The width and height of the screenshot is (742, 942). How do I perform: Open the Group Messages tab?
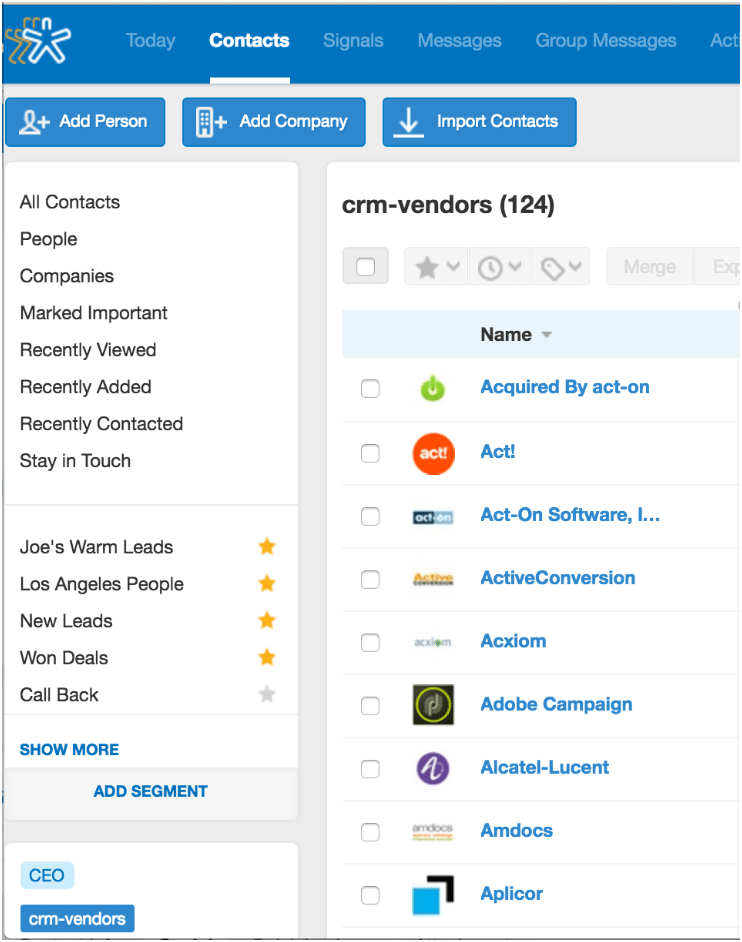pos(606,41)
